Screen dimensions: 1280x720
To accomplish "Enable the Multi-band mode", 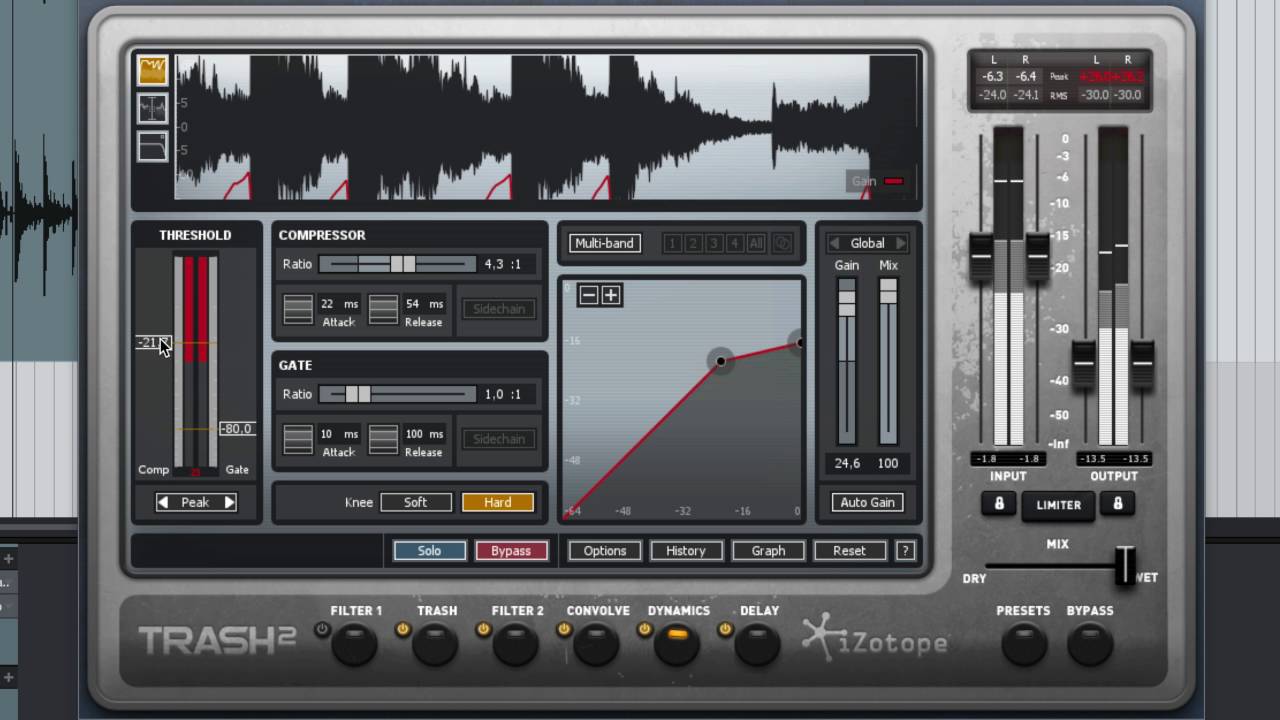I will (604, 243).
